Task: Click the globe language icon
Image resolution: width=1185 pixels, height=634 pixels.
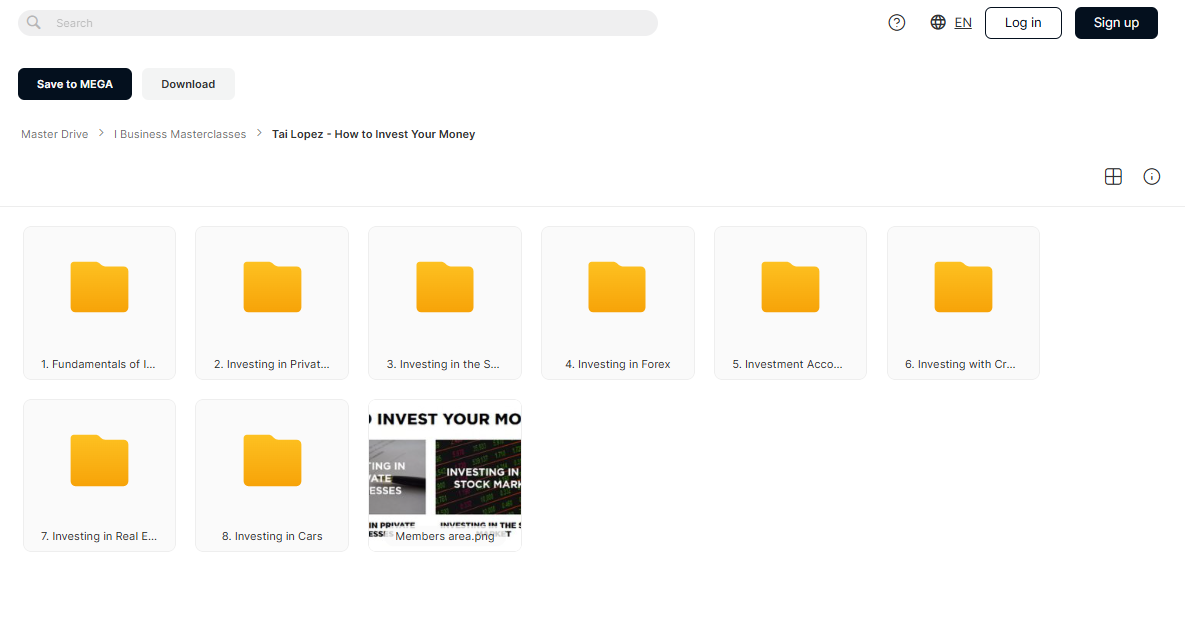Action: pyautogui.click(x=938, y=23)
